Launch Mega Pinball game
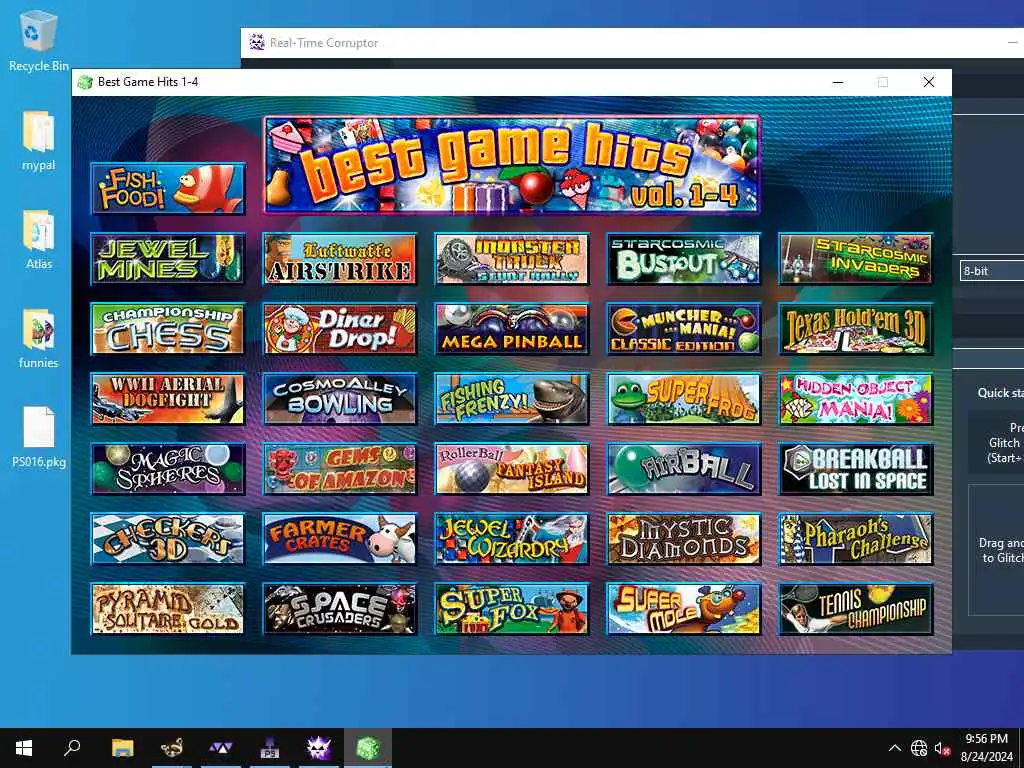Screen dimensions: 1024x768 click(512, 329)
